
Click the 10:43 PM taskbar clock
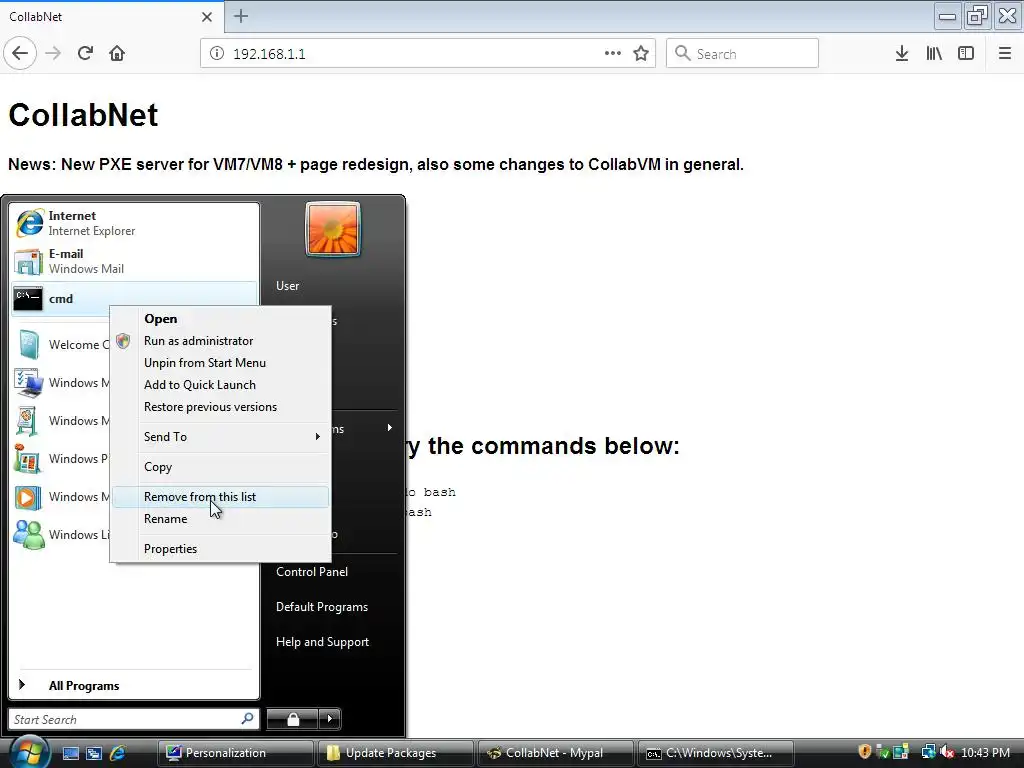(985, 753)
